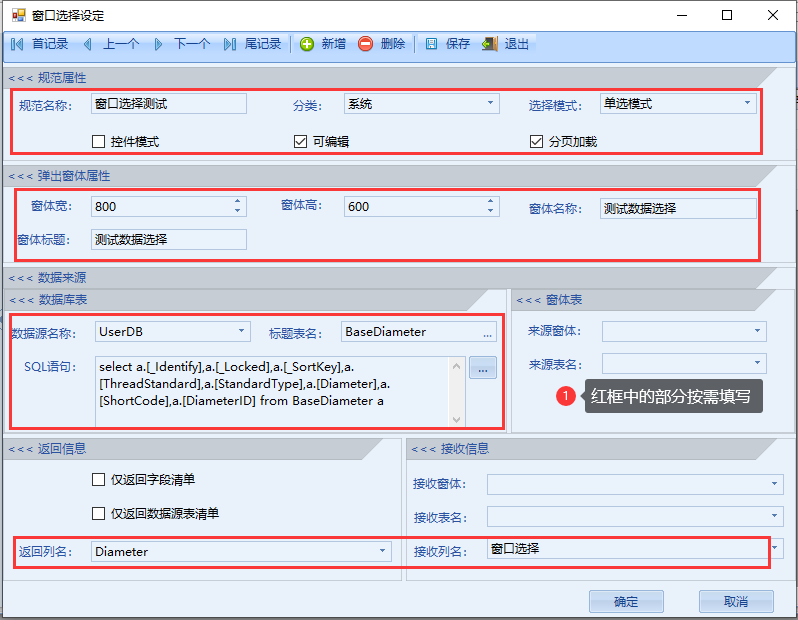
Task: Jump to last record (尾记录)
Action: pyautogui.click(x=252, y=44)
